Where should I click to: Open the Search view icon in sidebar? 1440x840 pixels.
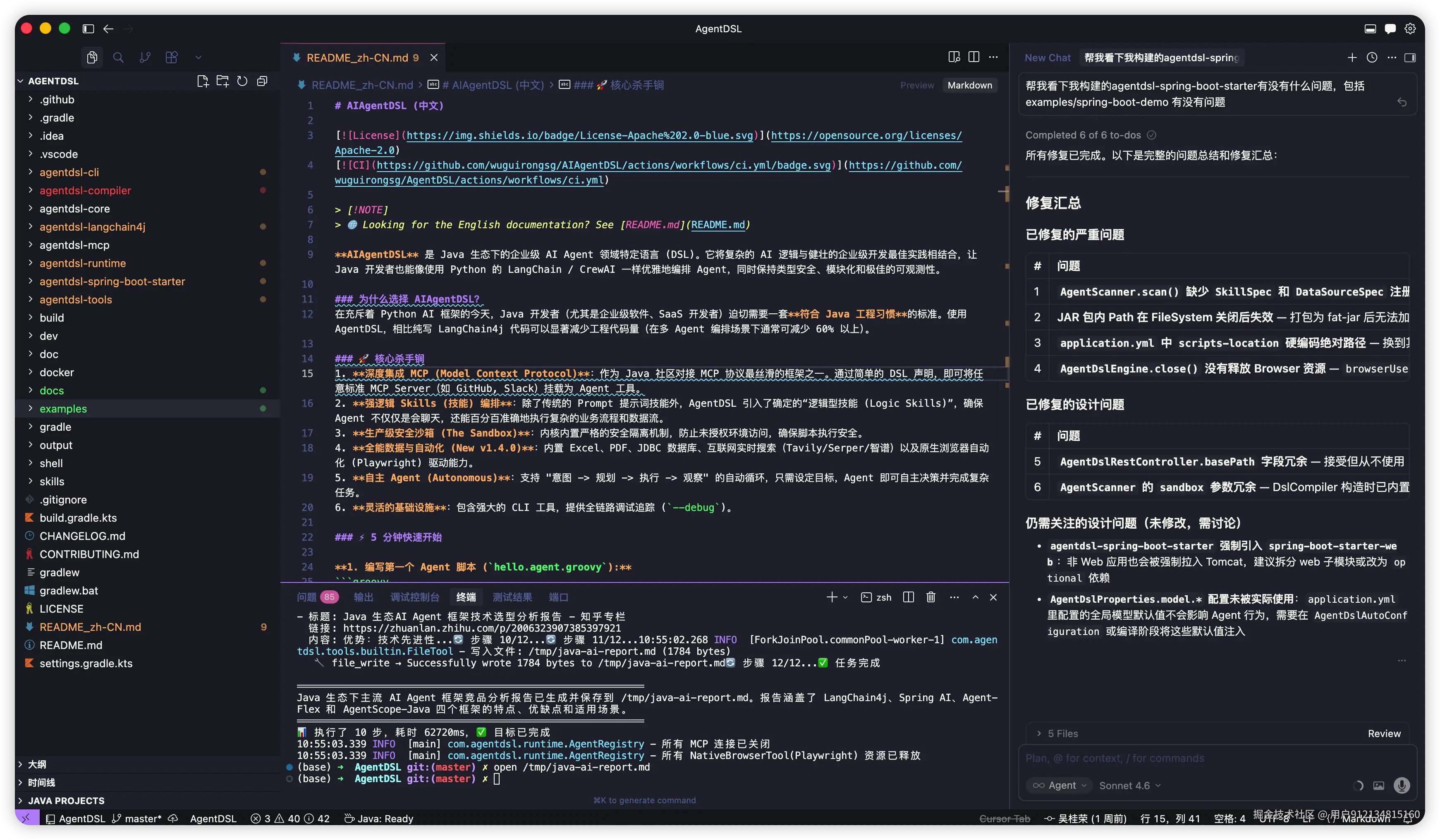pyautogui.click(x=118, y=58)
